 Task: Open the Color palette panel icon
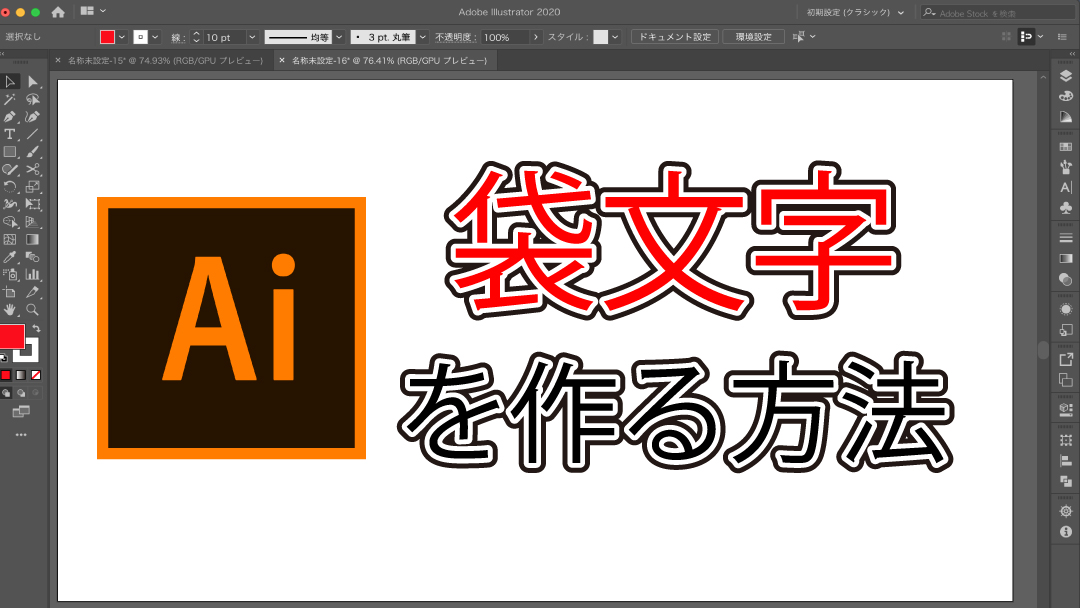(1066, 96)
